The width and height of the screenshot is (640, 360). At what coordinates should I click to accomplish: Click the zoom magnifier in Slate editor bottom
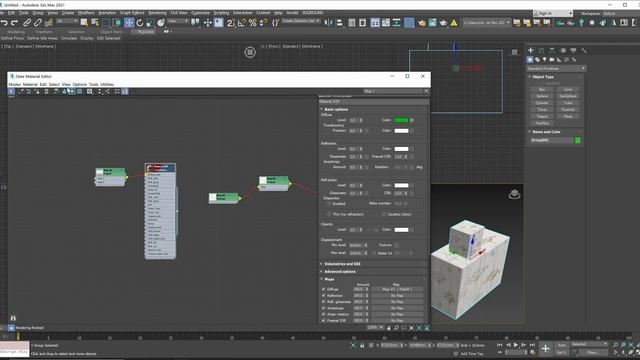coord(396,328)
